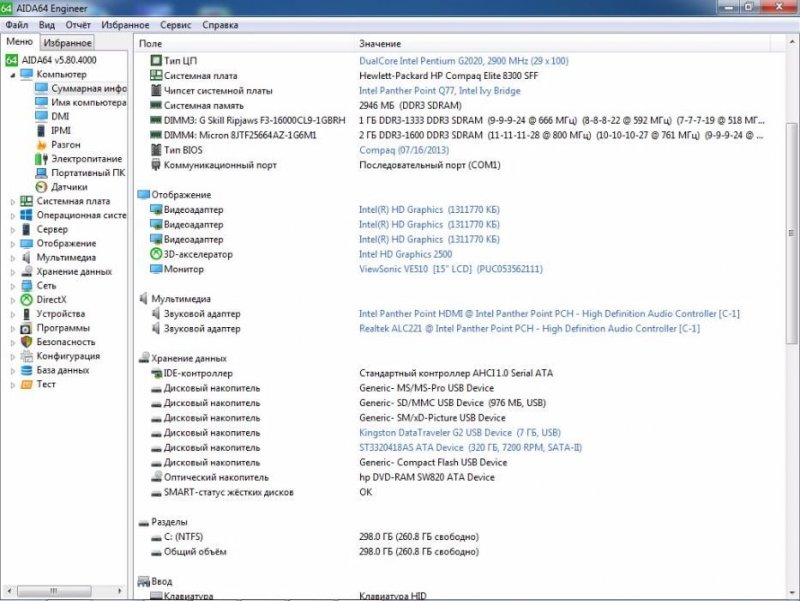Click the DirectX icon in sidebar
Screen dimensions: 800x601
point(26,300)
